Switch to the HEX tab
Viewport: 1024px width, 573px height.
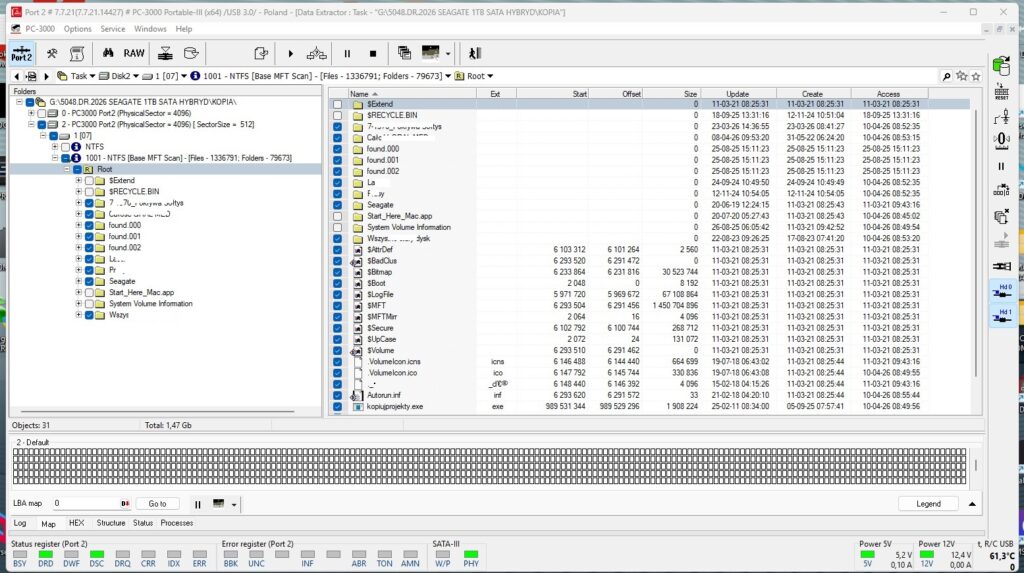pos(76,523)
